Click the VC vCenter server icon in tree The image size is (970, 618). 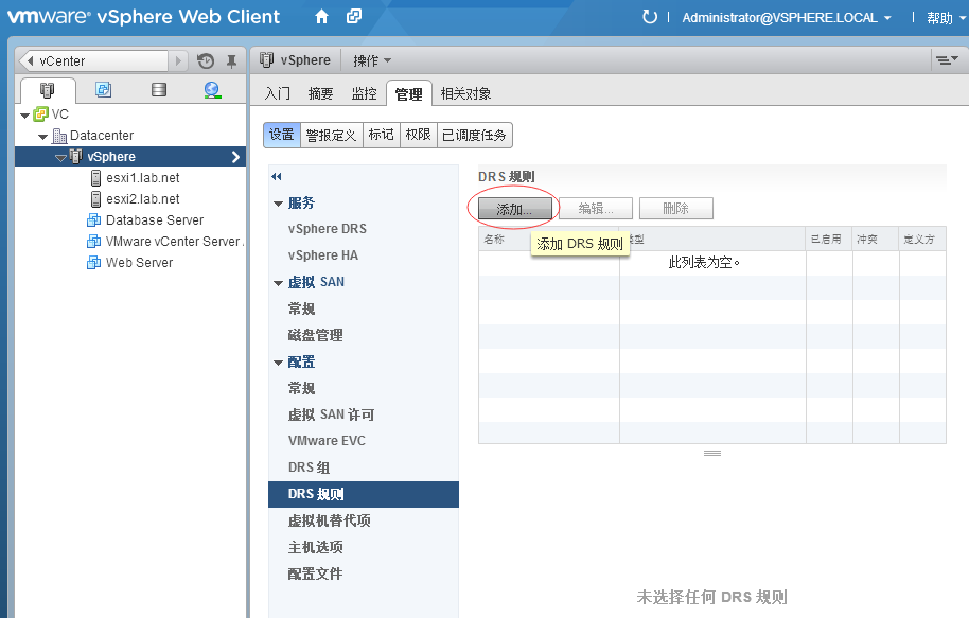click(41, 114)
